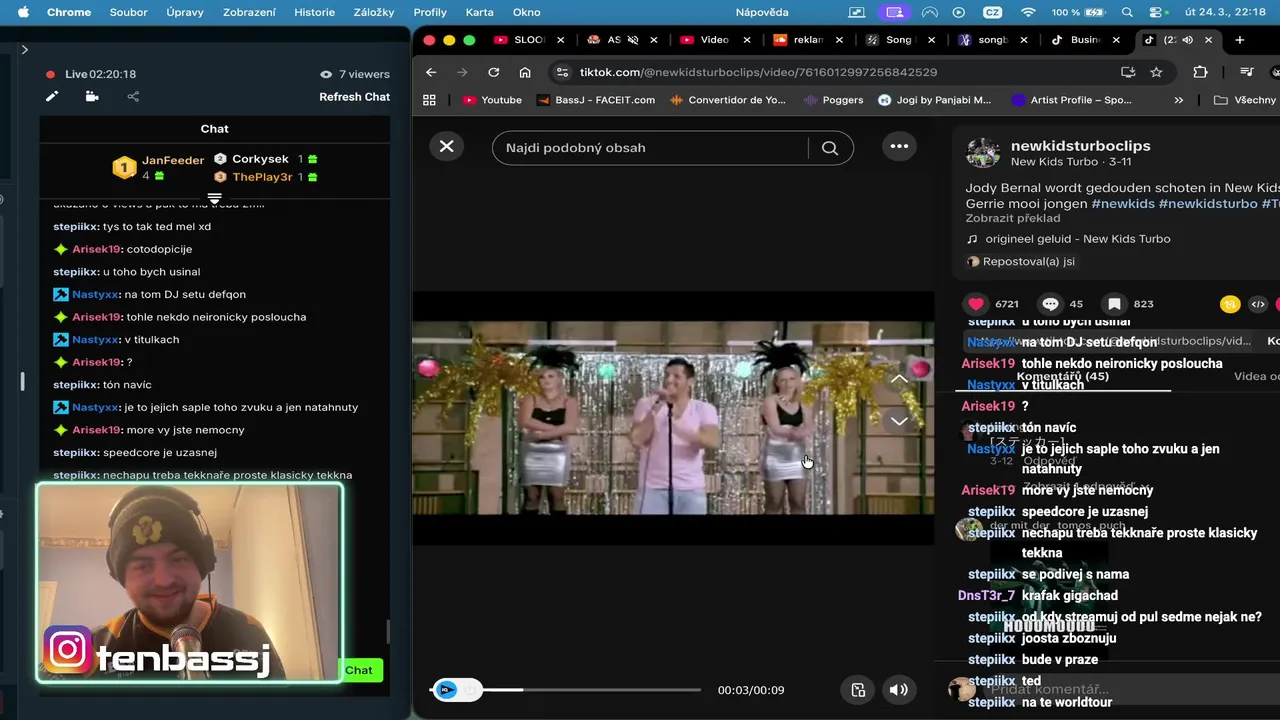The image size is (1280, 720).
Task: Switch to the Song Chrome tab
Action: (x=899, y=40)
